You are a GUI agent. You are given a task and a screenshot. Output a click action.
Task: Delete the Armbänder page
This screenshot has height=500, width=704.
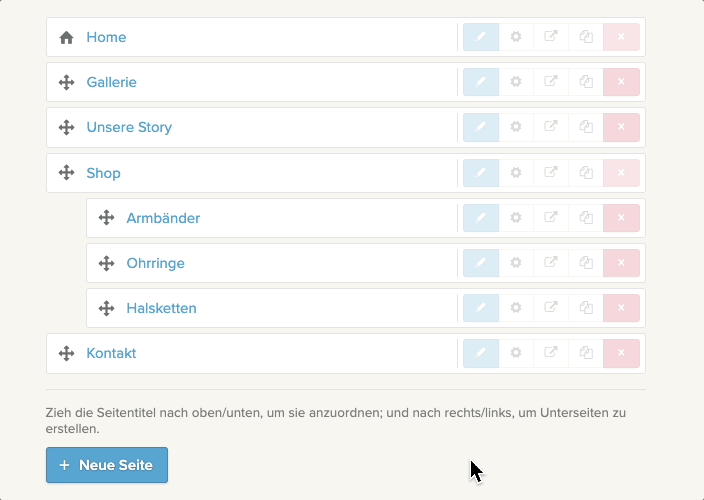(621, 218)
